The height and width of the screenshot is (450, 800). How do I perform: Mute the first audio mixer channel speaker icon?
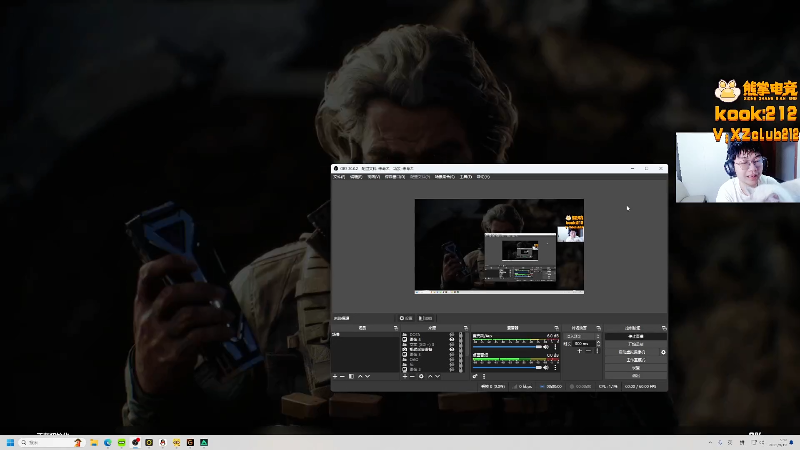coord(546,347)
